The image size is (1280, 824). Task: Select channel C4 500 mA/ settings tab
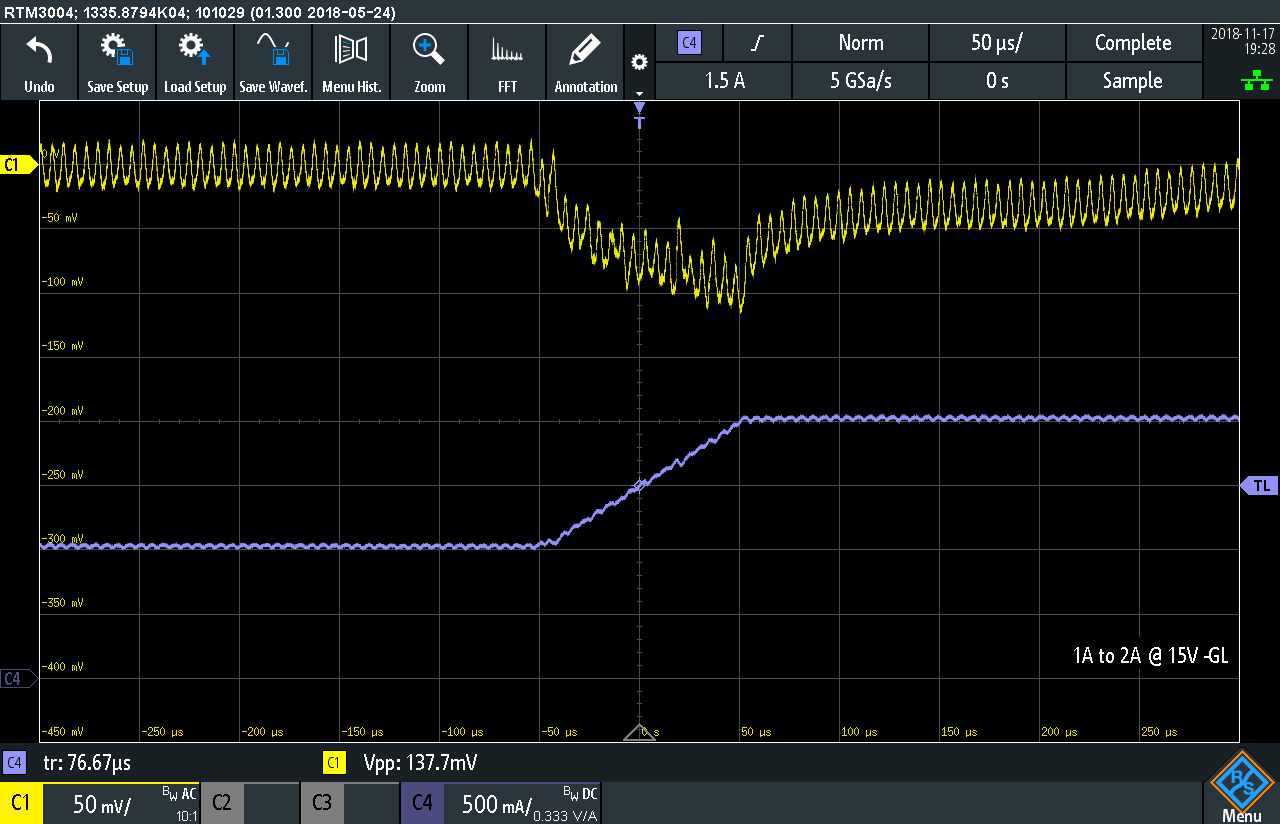click(500, 803)
